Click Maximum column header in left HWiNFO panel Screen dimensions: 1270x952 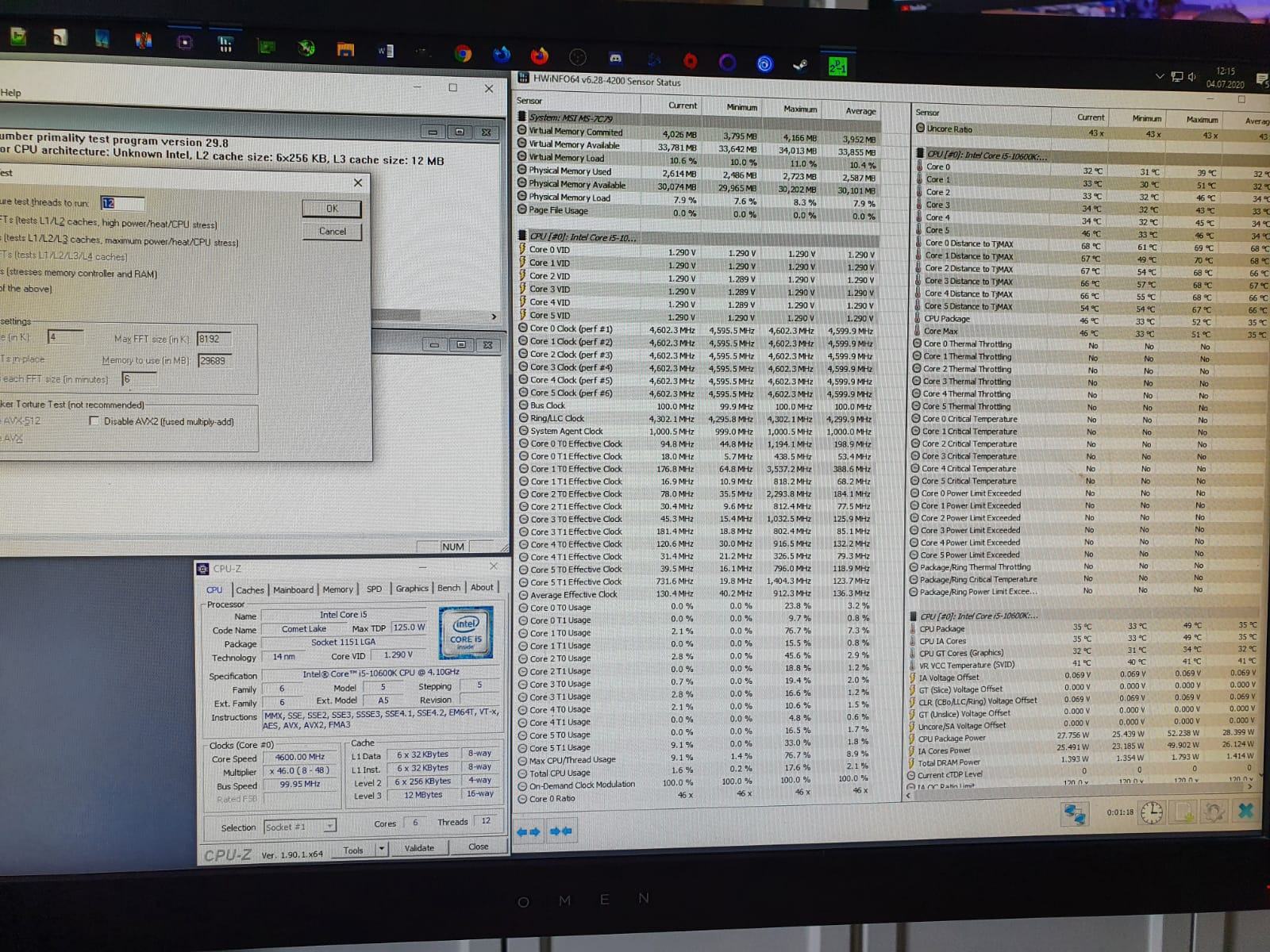(x=800, y=109)
